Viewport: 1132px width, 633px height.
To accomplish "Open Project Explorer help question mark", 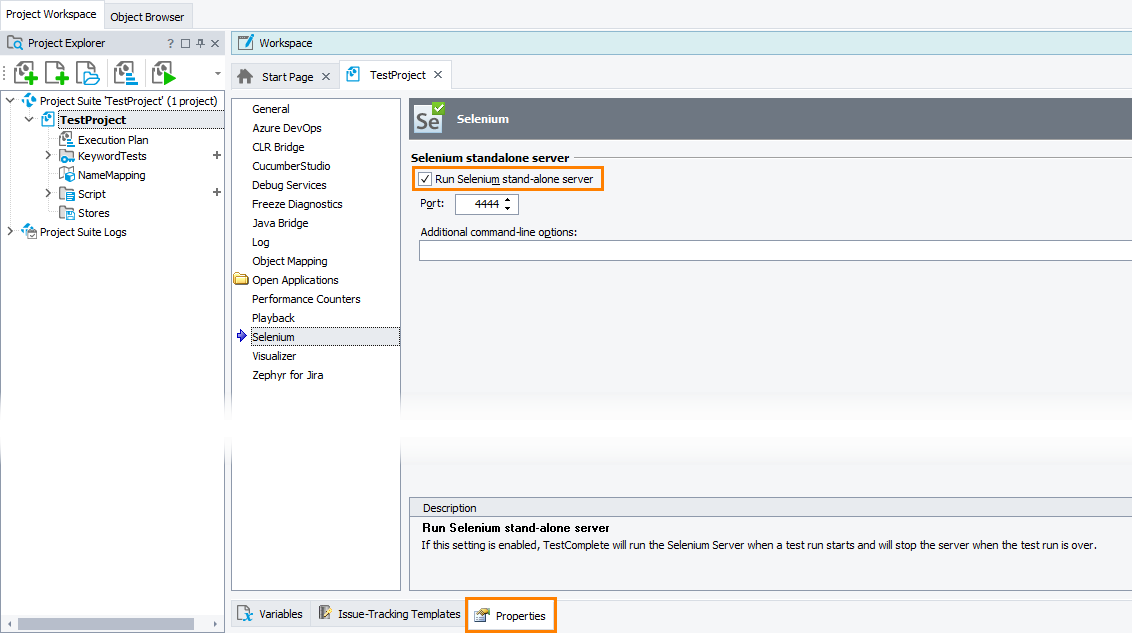I will tap(170, 44).
